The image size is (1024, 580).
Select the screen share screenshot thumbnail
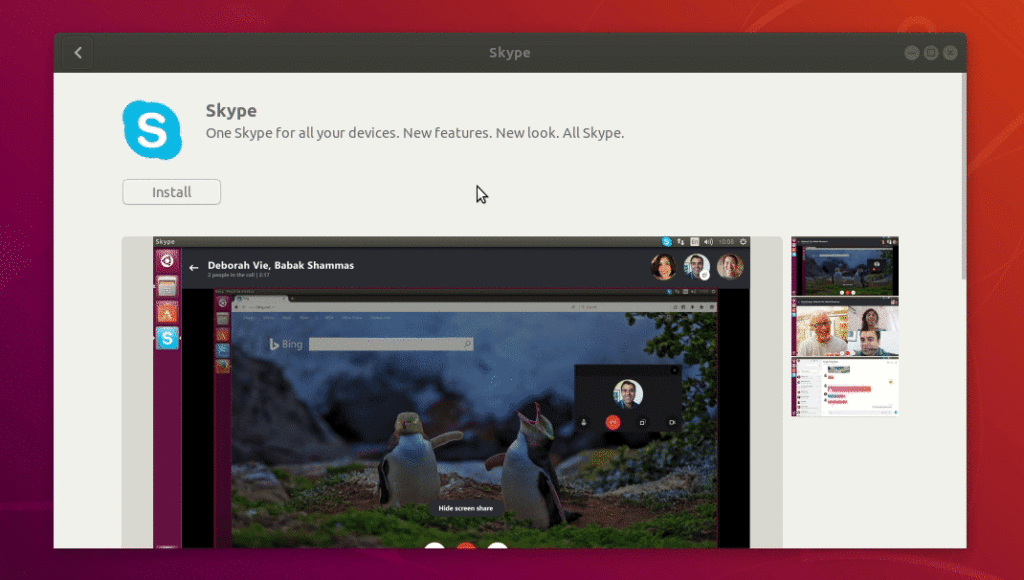tap(844, 266)
